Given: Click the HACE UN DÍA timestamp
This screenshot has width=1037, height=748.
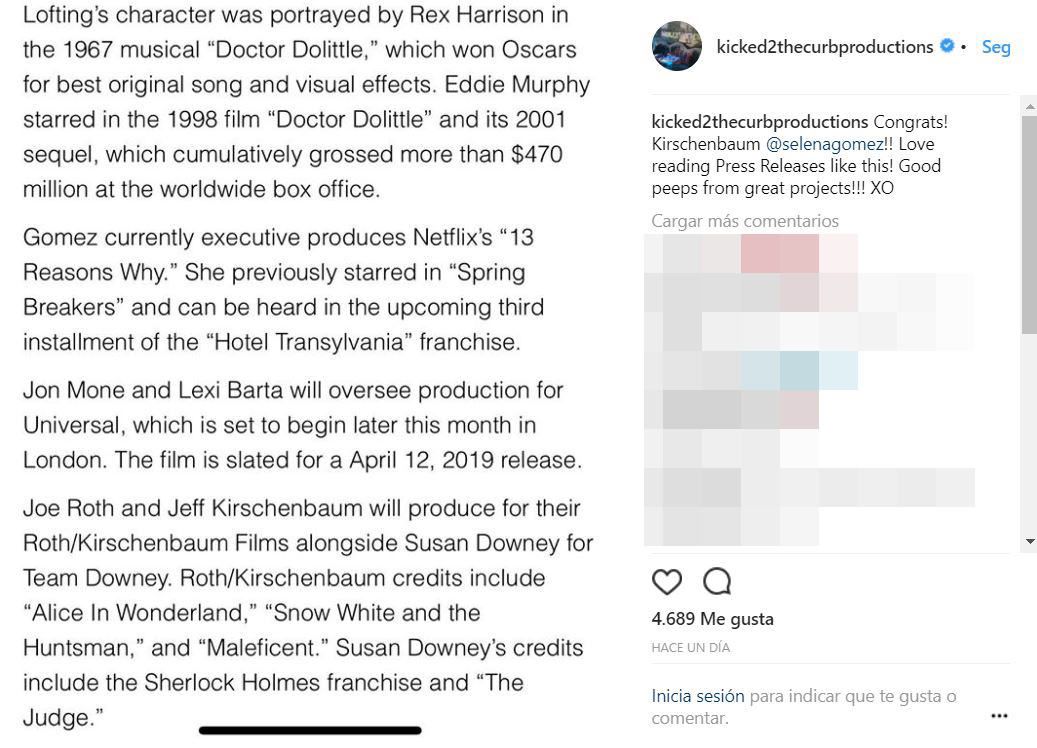Looking at the screenshot, I should click(x=690, y=648).
